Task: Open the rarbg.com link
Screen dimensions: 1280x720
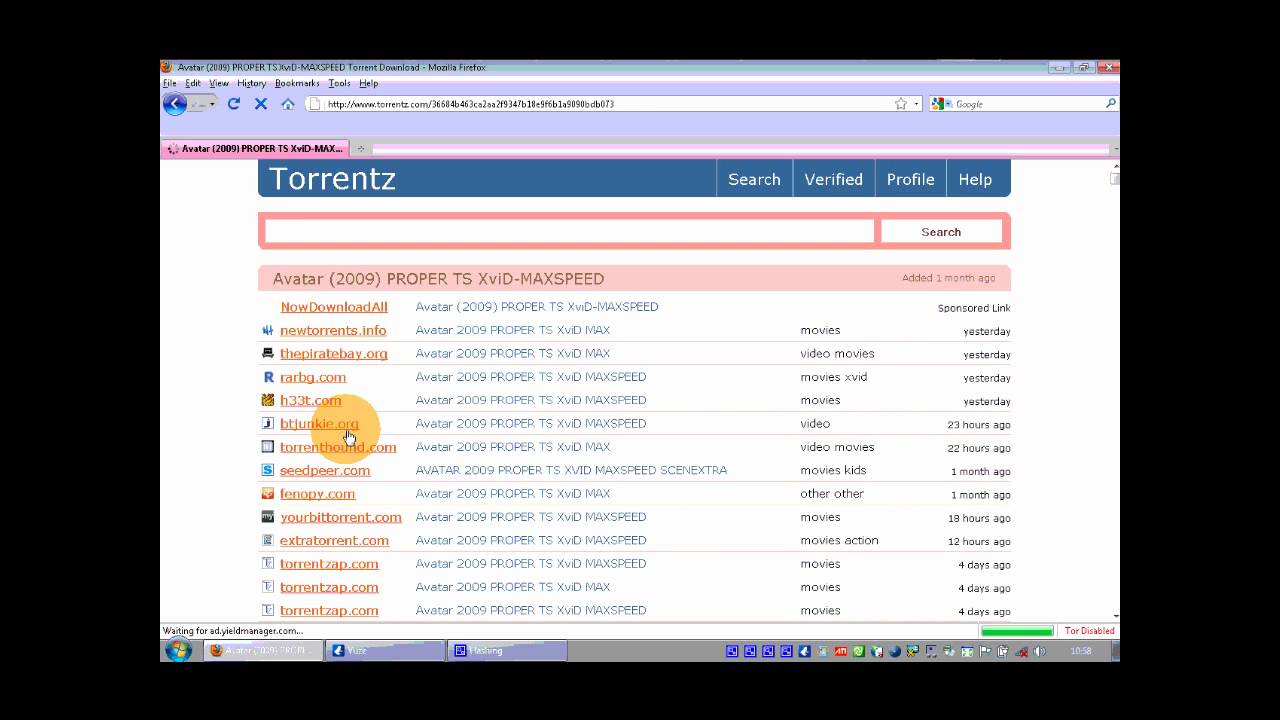Action: coord(313,377)
